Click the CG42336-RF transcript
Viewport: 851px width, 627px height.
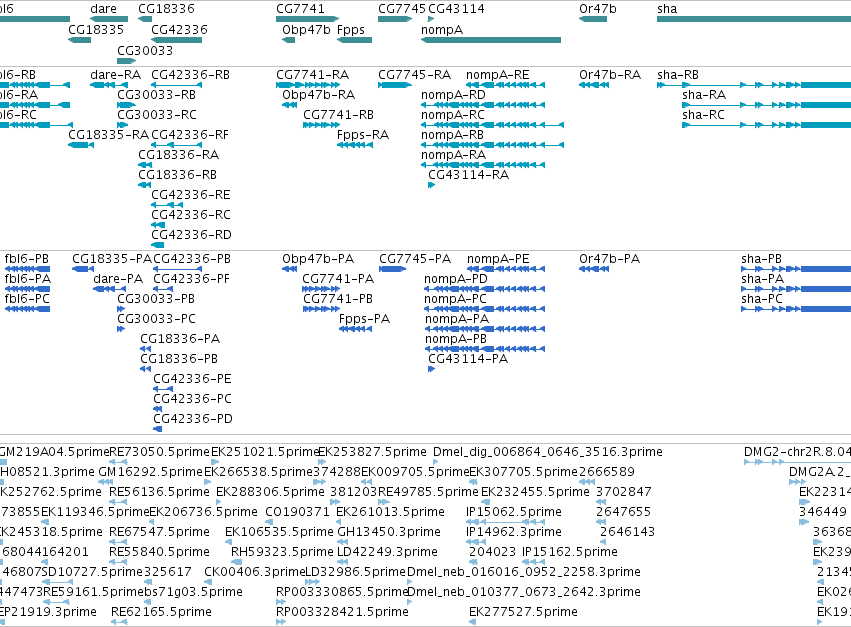pyautogui.click(x=176, y=145)
